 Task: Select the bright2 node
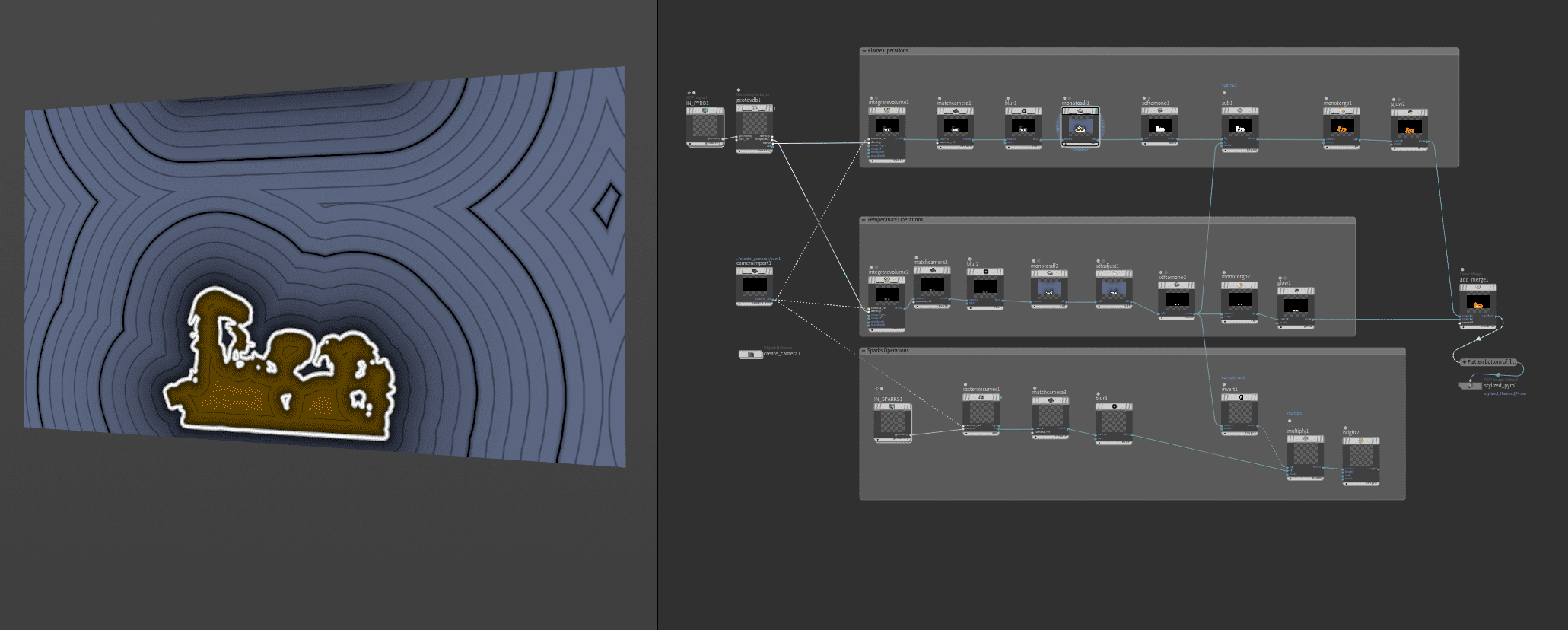pos(1362,461)
